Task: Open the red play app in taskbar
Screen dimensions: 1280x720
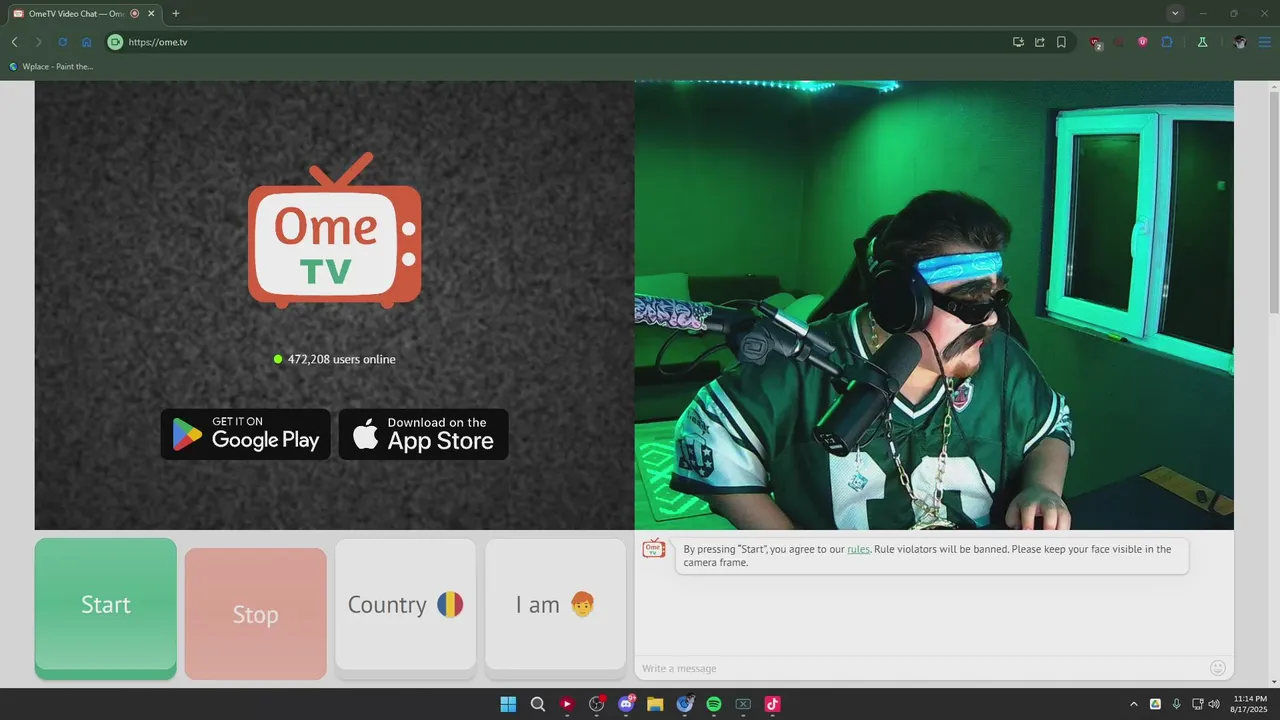Action: click(567, 704)
